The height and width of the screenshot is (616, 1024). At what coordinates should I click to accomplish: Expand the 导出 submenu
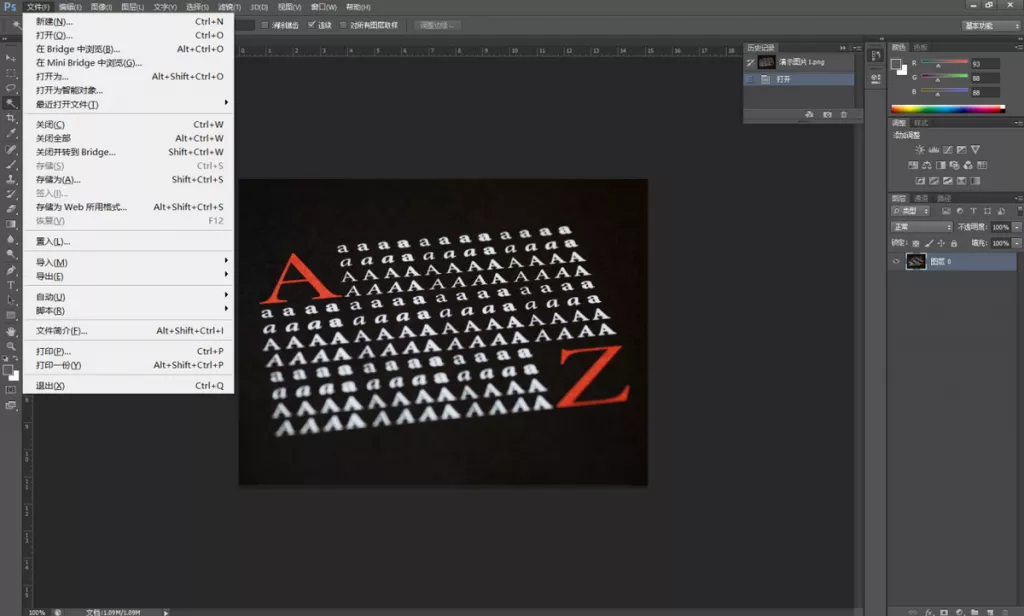tap(128, 276)
